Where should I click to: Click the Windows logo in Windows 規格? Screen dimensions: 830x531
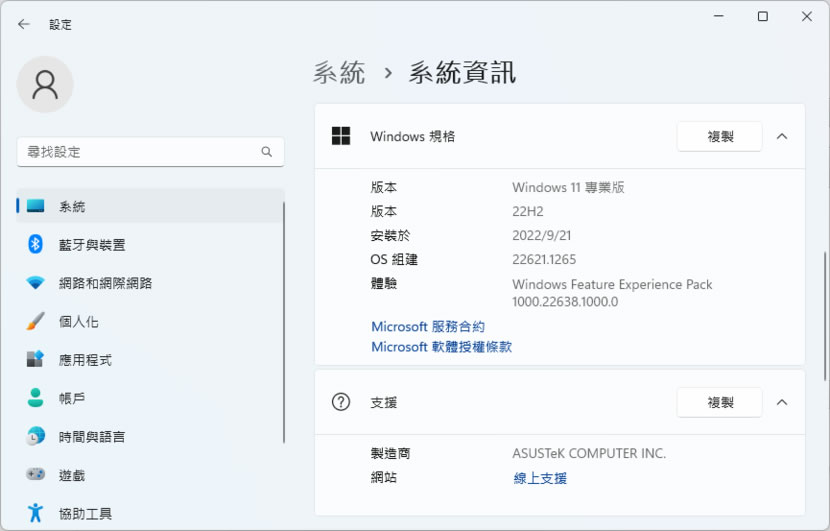(x=341, y=136)
